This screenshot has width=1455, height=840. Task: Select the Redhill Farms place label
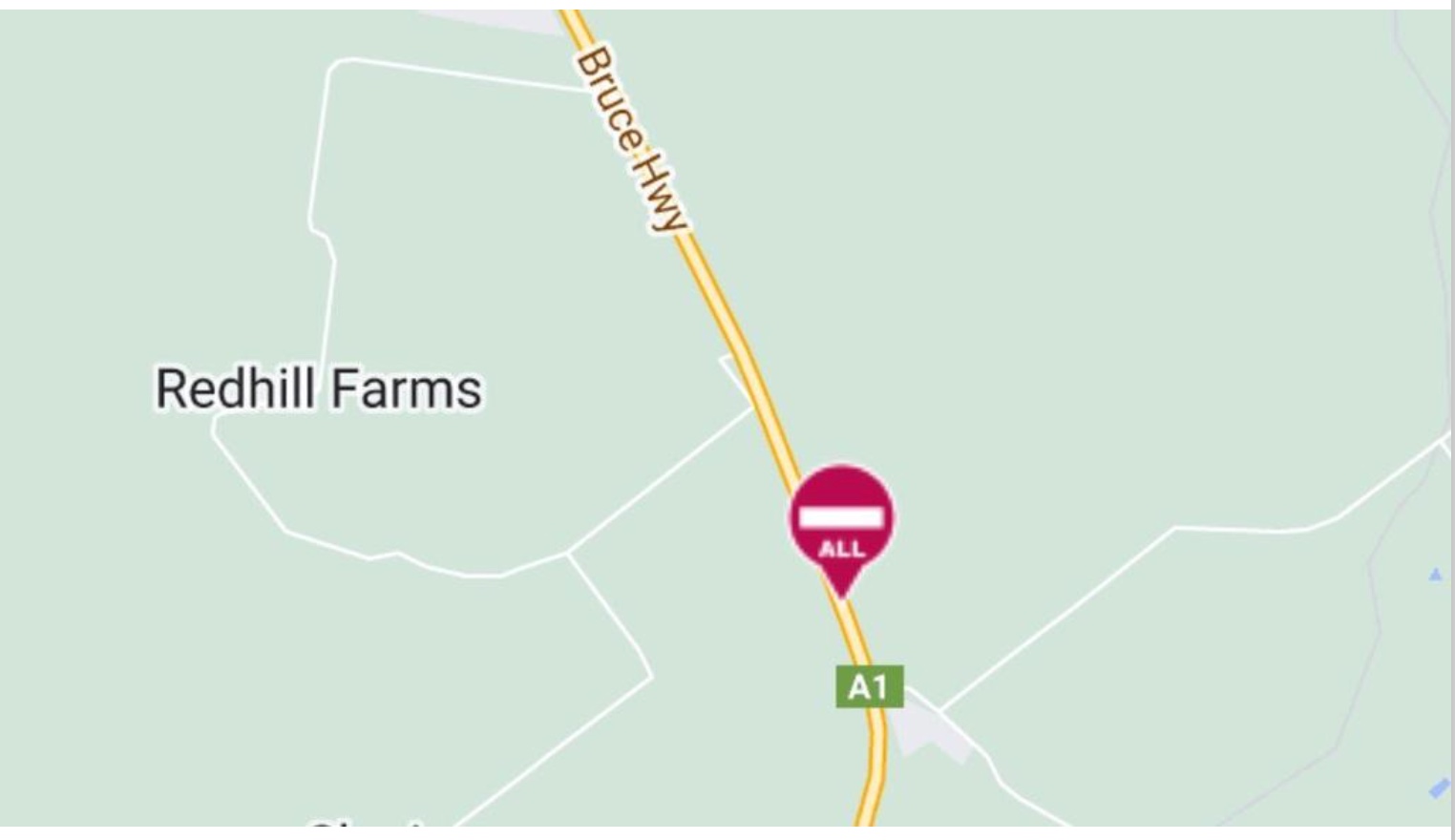pyautogui.click(x=319, y=388)
